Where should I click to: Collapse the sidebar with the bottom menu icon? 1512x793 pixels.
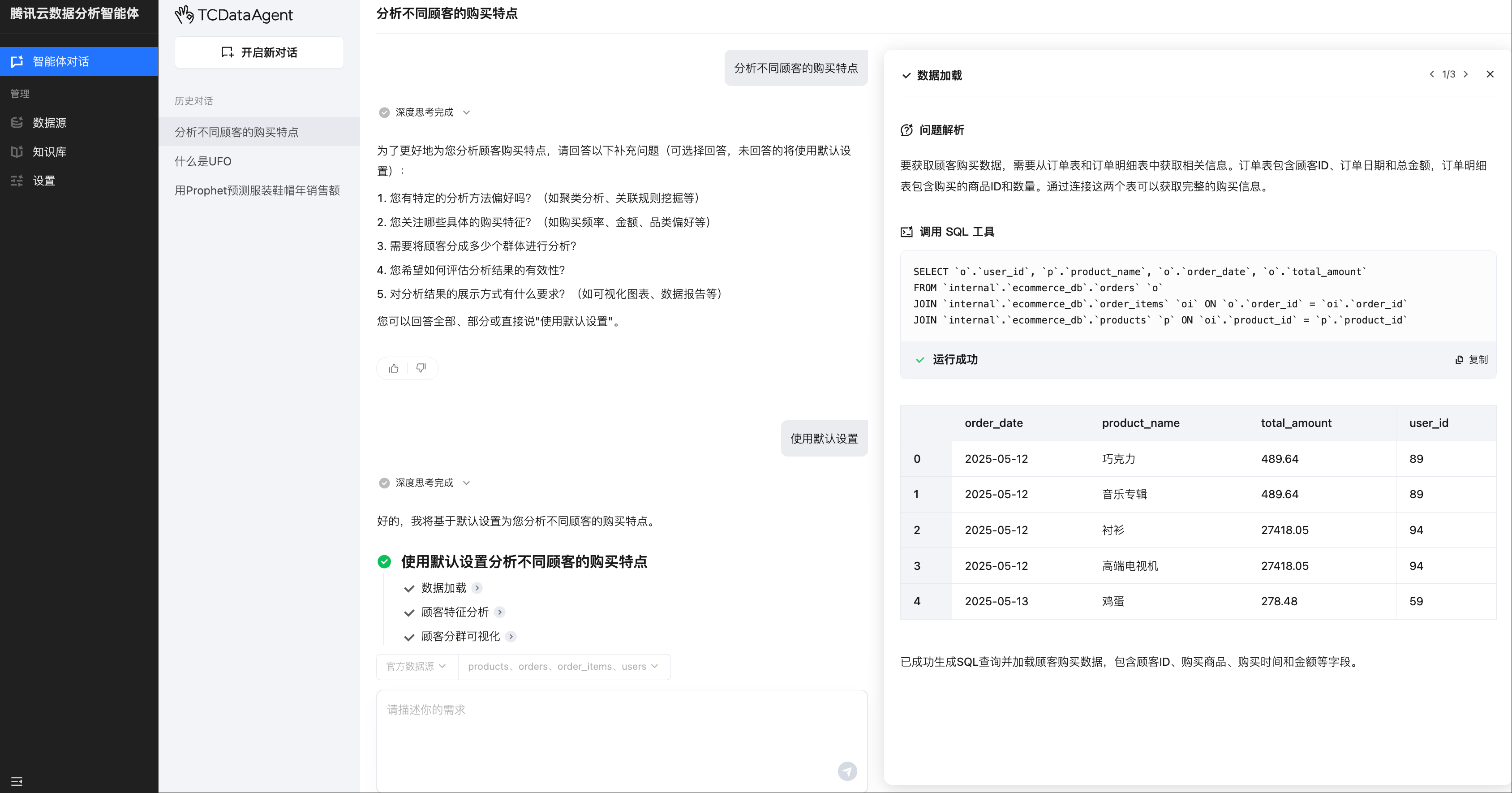coord(17,781)
